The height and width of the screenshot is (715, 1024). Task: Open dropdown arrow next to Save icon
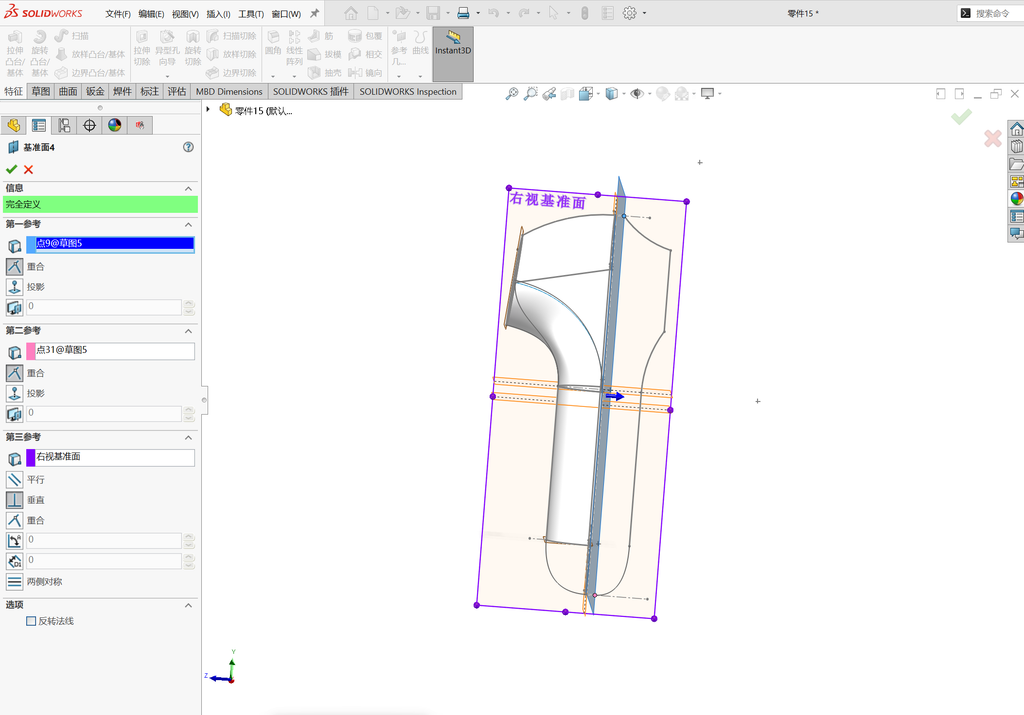point(447,13)
